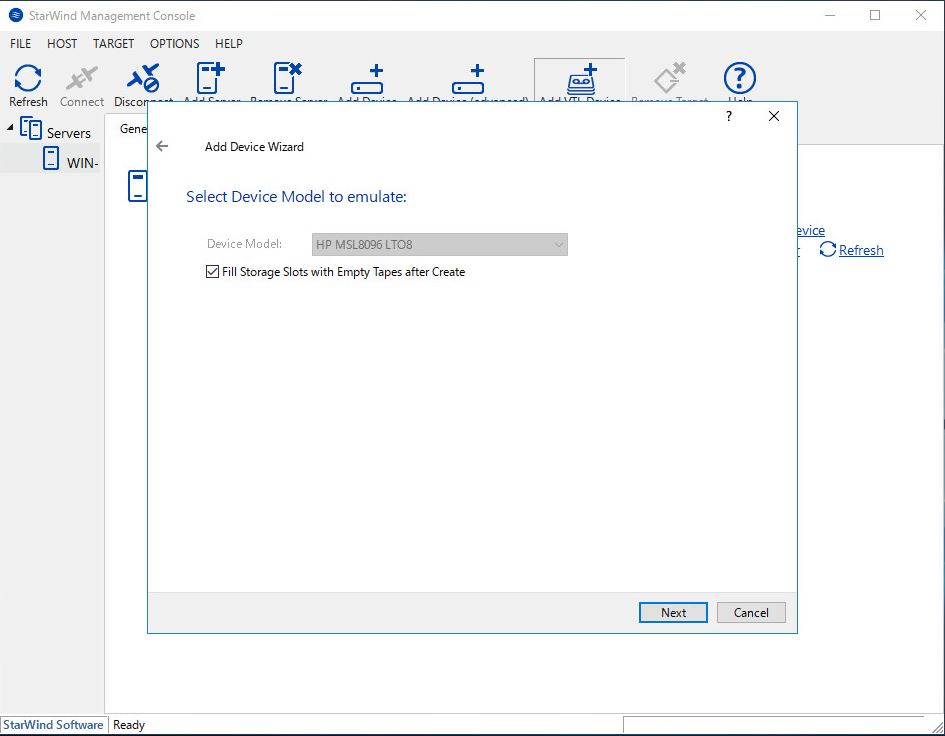
Task: Open the FILE menu
Action: 20,43
